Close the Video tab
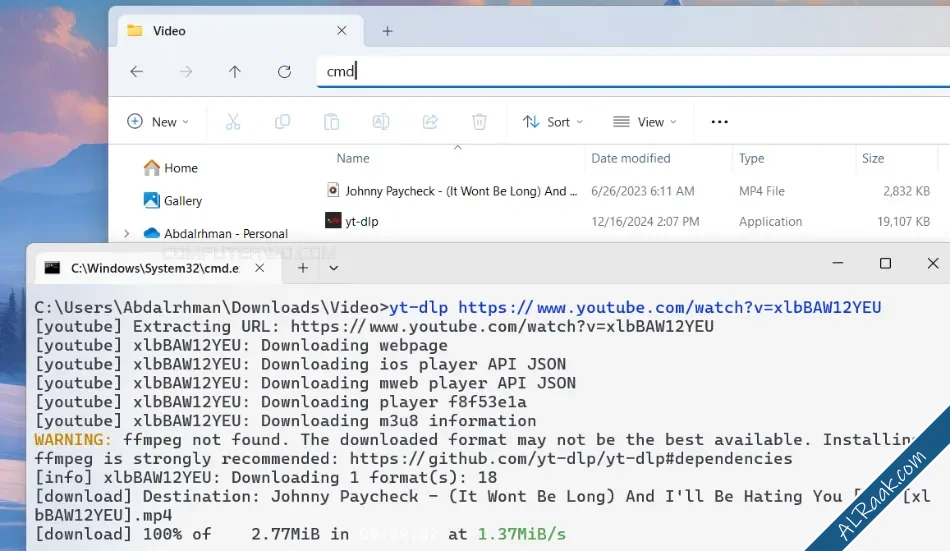Image resolution: width=950 pixels, height=551 pixels. coord(342,30)
